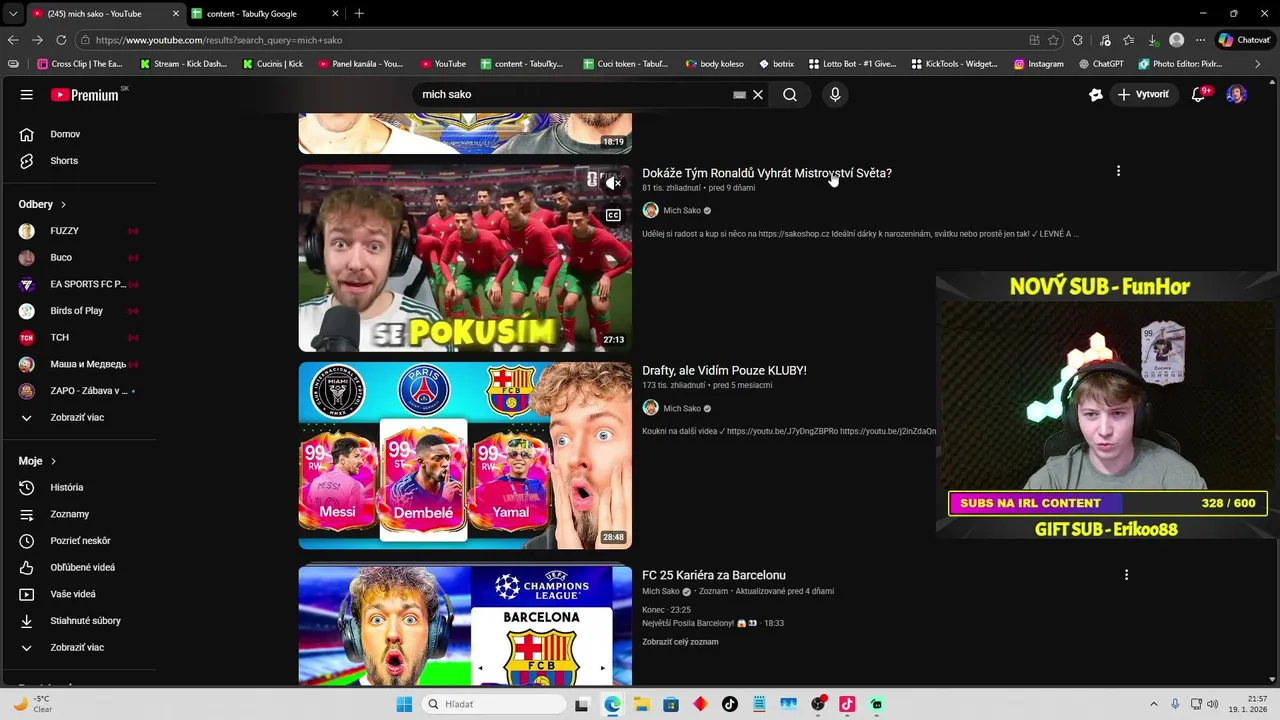Open Pozrieť neskôr in the sidebar
This screenshot has height=720, width=1280.
[x=80, y=541]
